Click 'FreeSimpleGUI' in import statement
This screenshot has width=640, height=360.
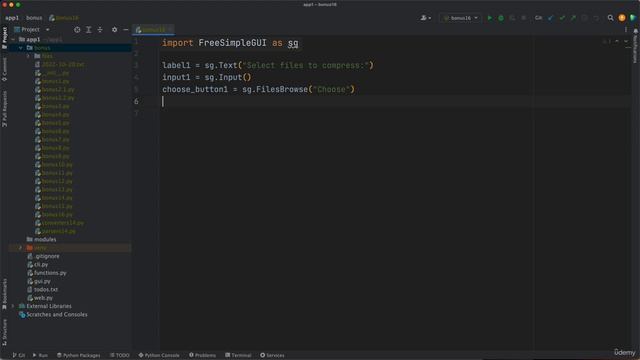tap(232, 43)
